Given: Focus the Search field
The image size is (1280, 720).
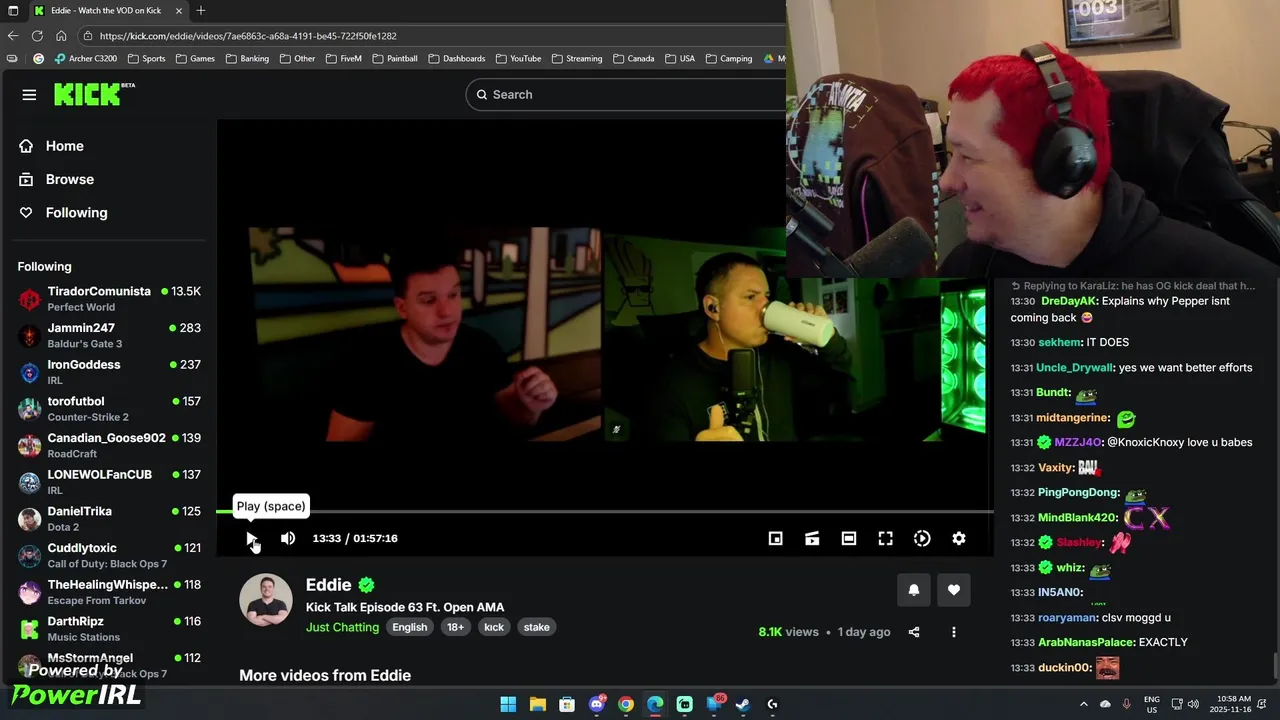Looking at the screenshot, I should coord(640,94).
